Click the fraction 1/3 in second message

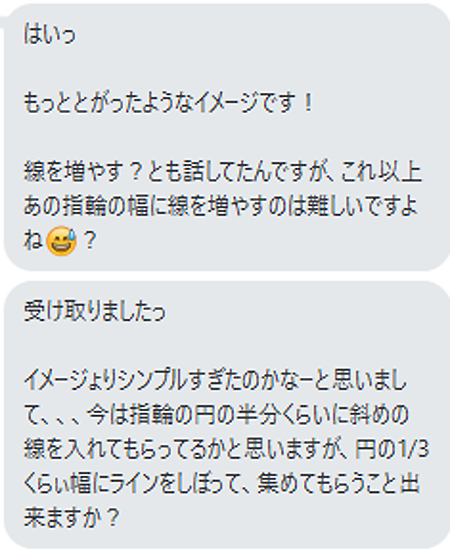[x=413, y=449]
